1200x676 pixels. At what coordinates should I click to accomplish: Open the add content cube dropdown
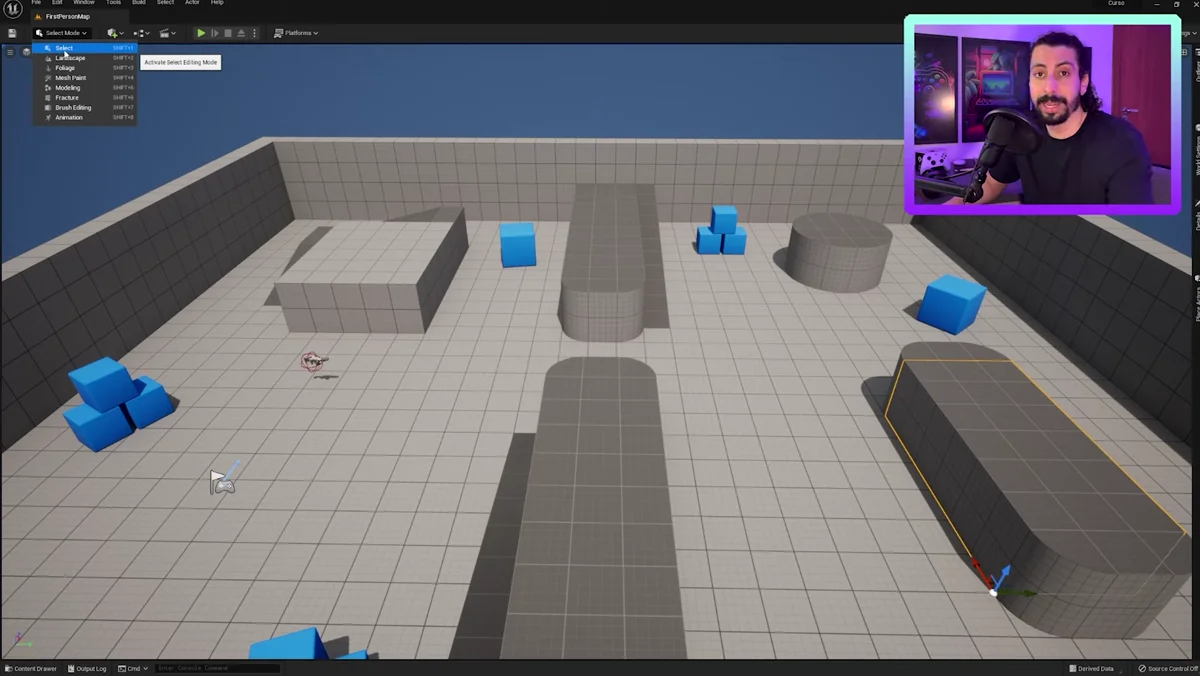(x=114, y=33)
